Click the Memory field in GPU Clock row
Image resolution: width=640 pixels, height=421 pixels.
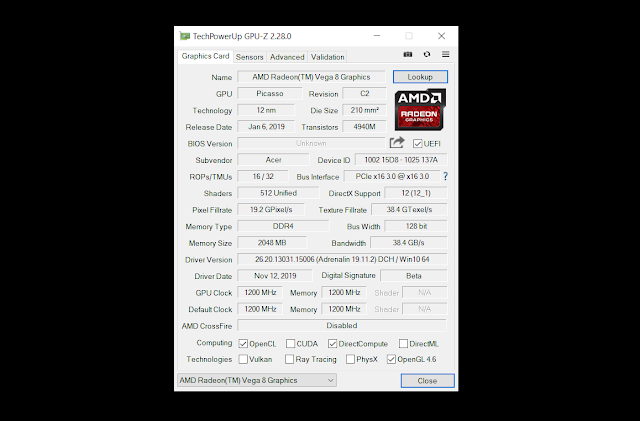[x=344, y=292]
